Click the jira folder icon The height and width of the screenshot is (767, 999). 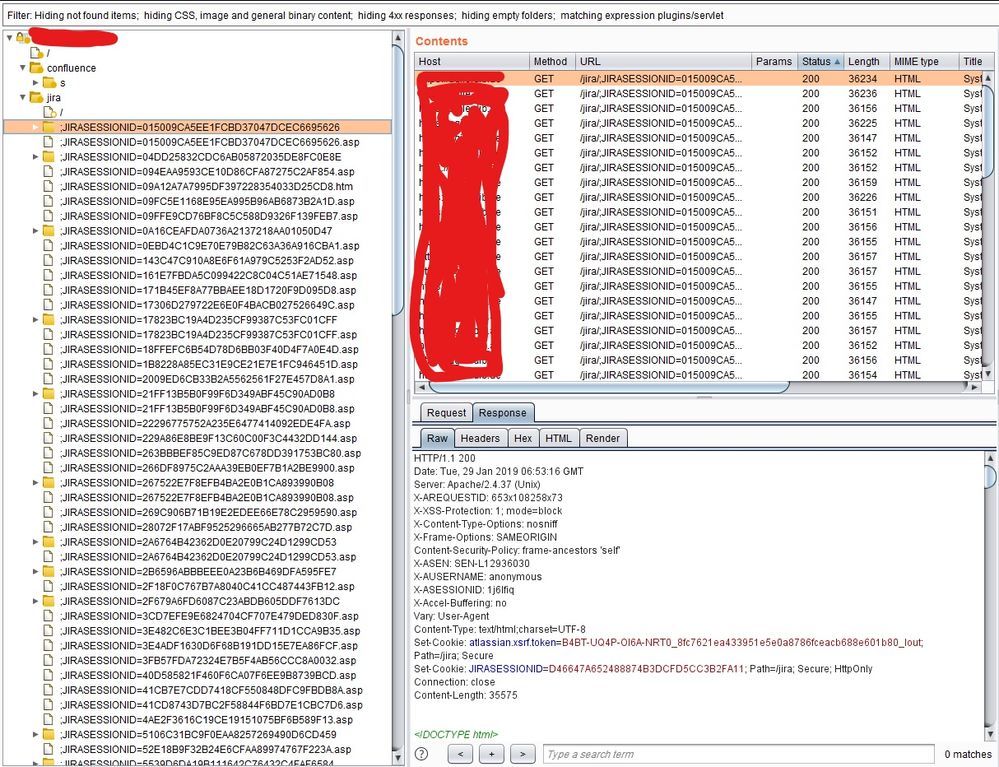coord(36,97)
